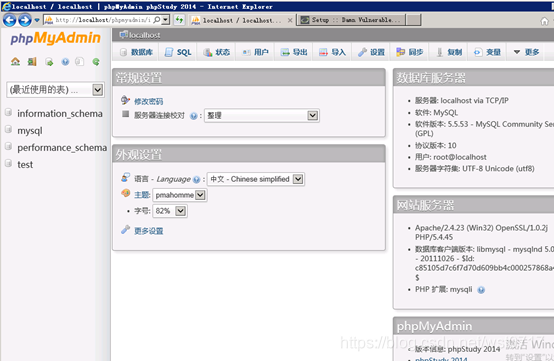Click the help icon after PHP 扩展 mysqli

point(481,290)
